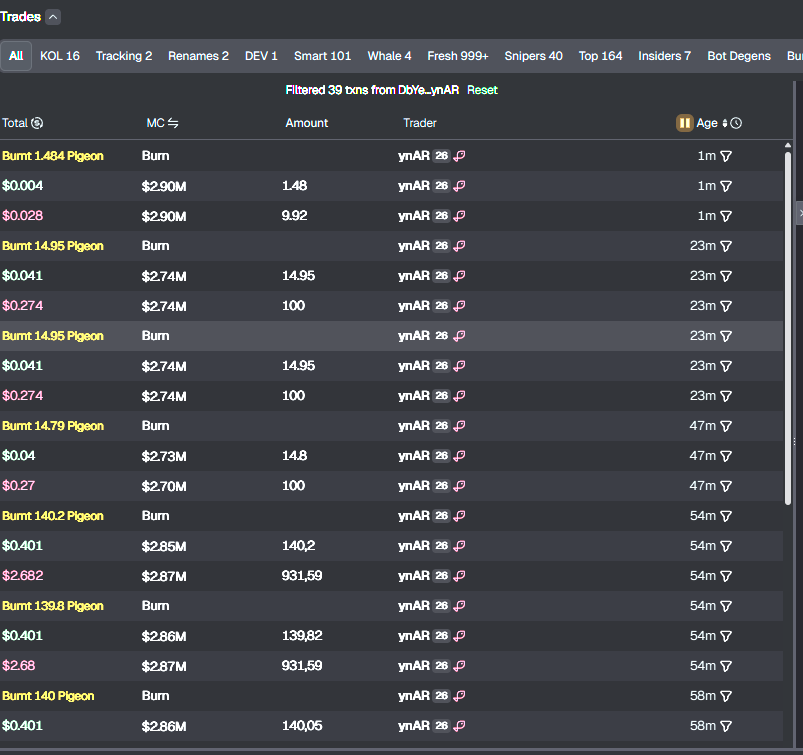Viewport: 803px width, 755px height.
Task: Pause the live trades feed
Action: coord(685,123)
